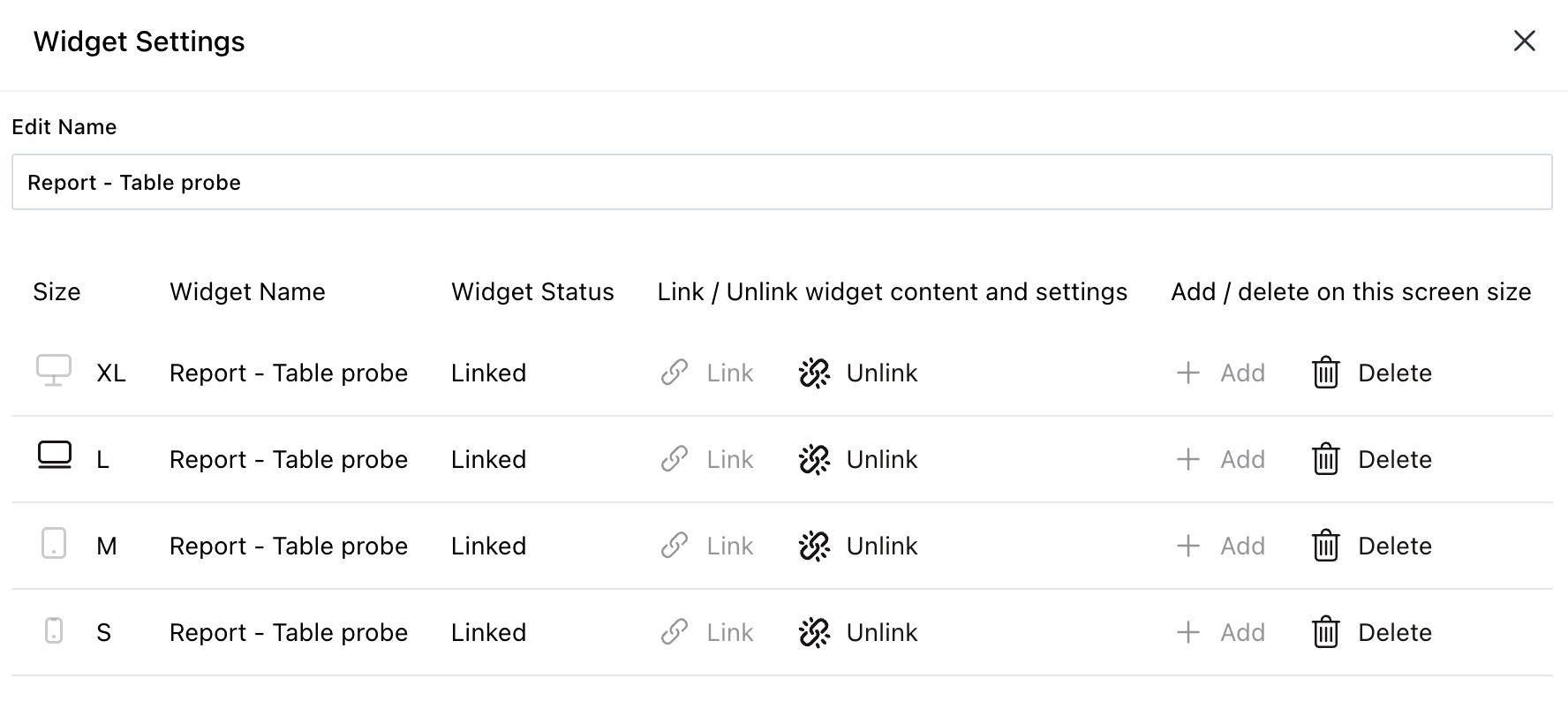Click the phone icon for S size
Image resolution: width=1568 pixels, height=701 pixels.
54,630
